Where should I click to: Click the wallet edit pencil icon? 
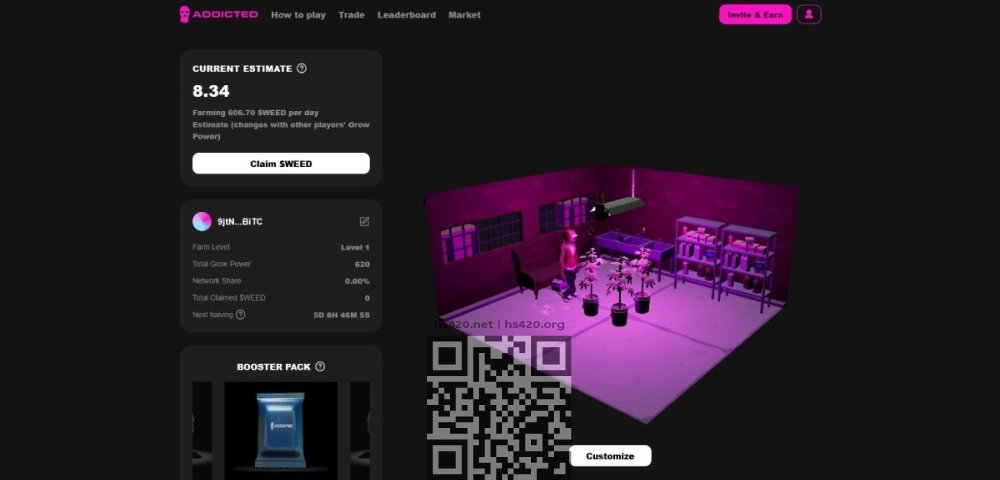click(x=364, y=221)
